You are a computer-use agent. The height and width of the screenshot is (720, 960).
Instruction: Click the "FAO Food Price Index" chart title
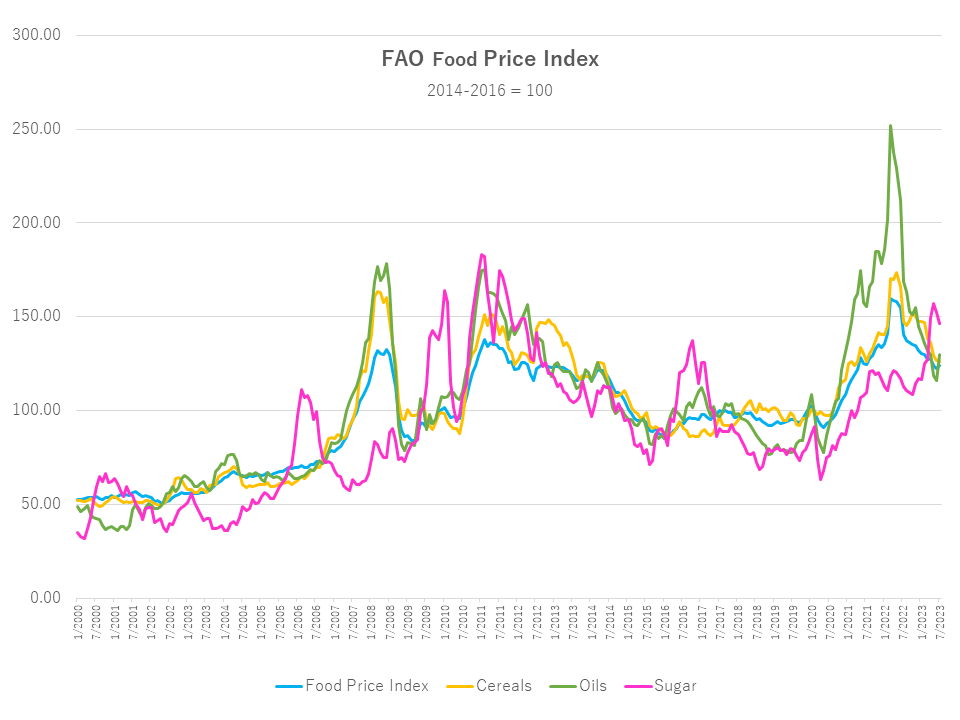coord(490,59)
